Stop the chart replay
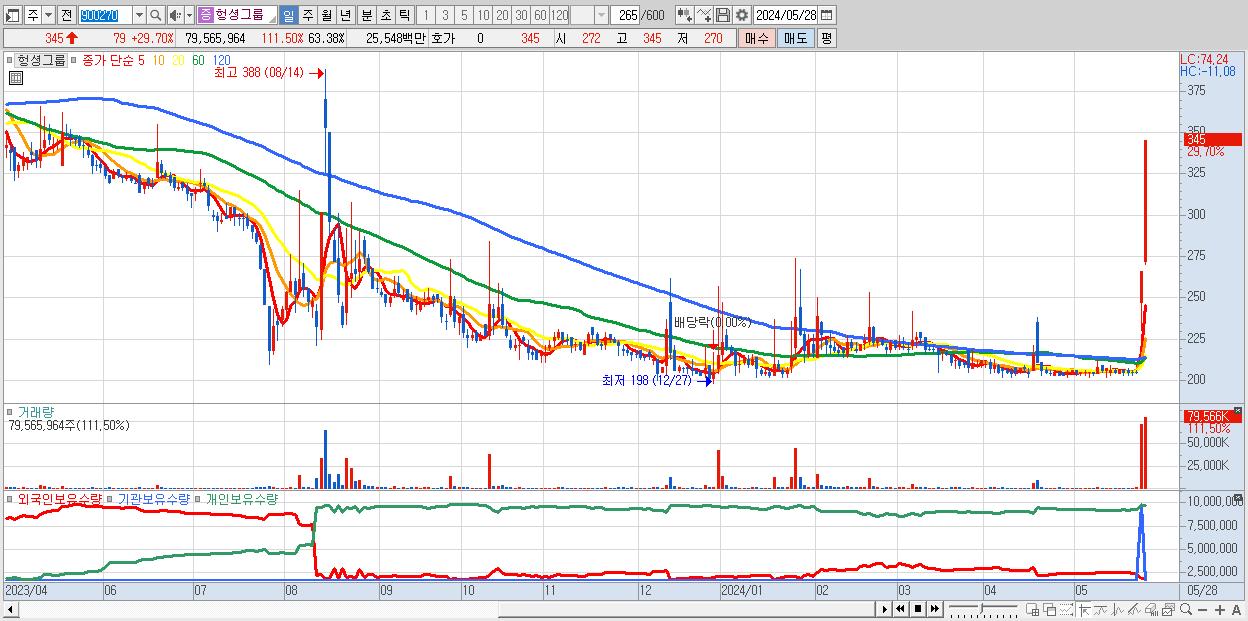This screenshot has height=621, width=1248. pyautogui.click(x=918, y=609)
